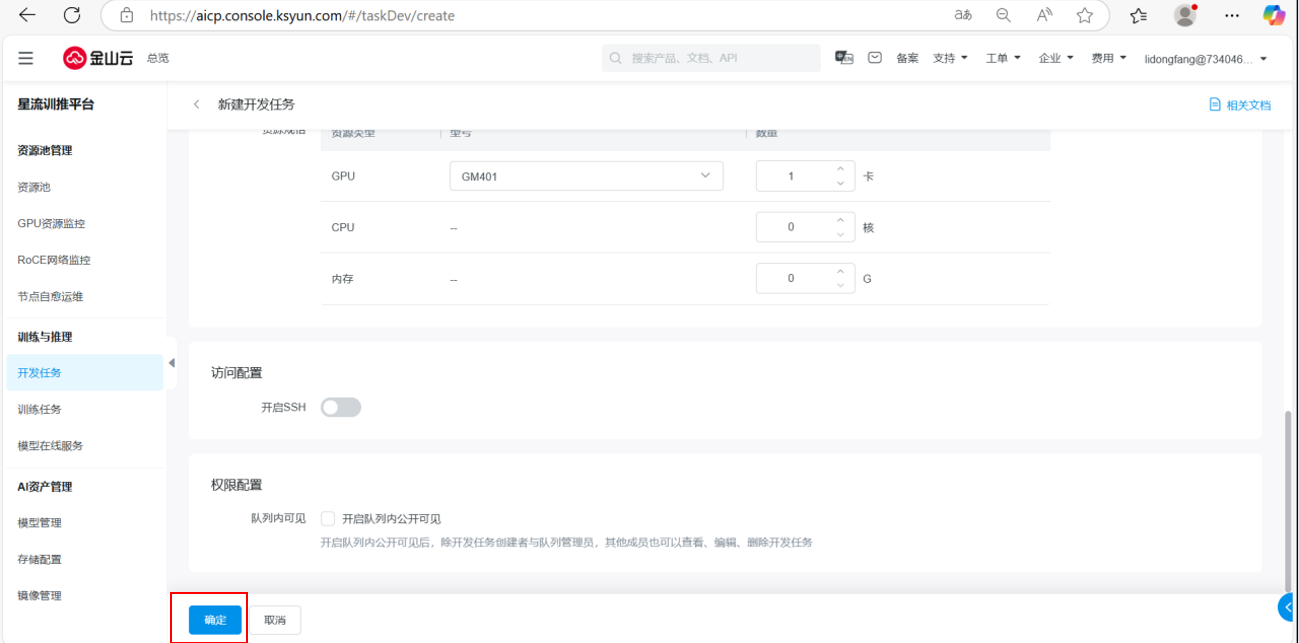
Task: Expand the 费用 dropdown menu
Action: [x=1108, y=58]
